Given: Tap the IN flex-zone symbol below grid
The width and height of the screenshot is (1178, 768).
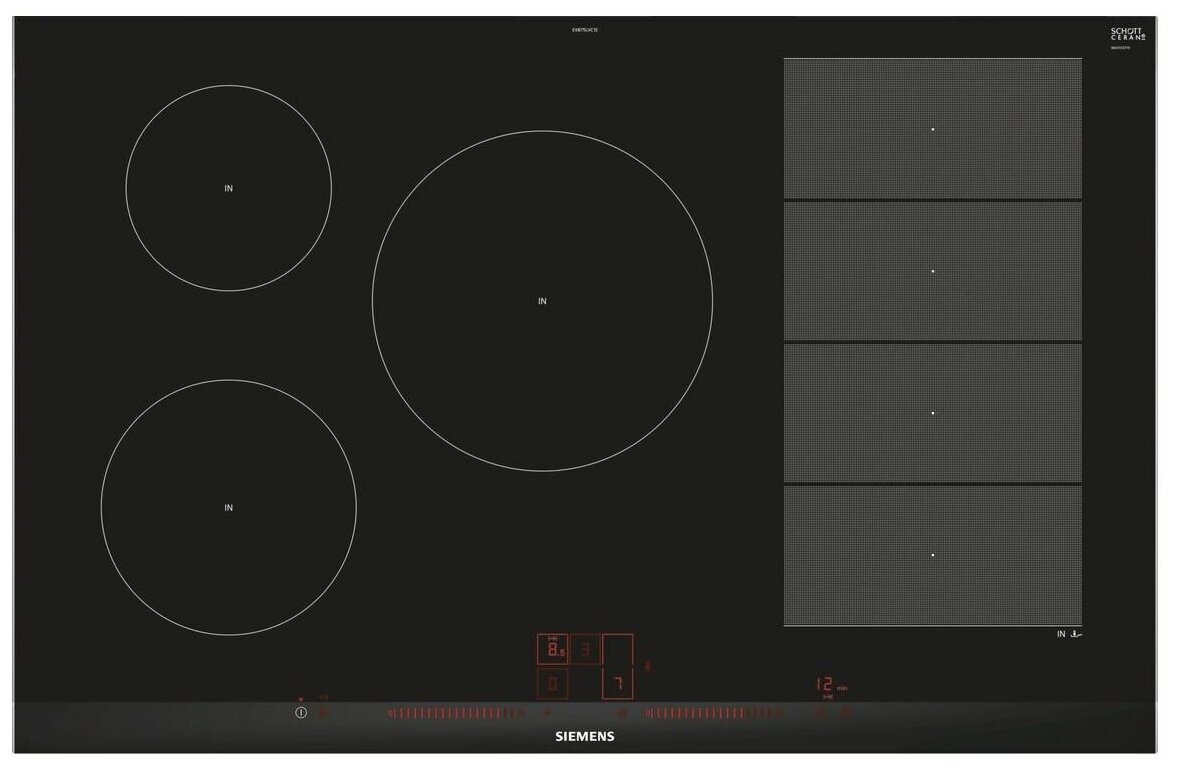Looking at the screenshot, I should (1069, 634).
